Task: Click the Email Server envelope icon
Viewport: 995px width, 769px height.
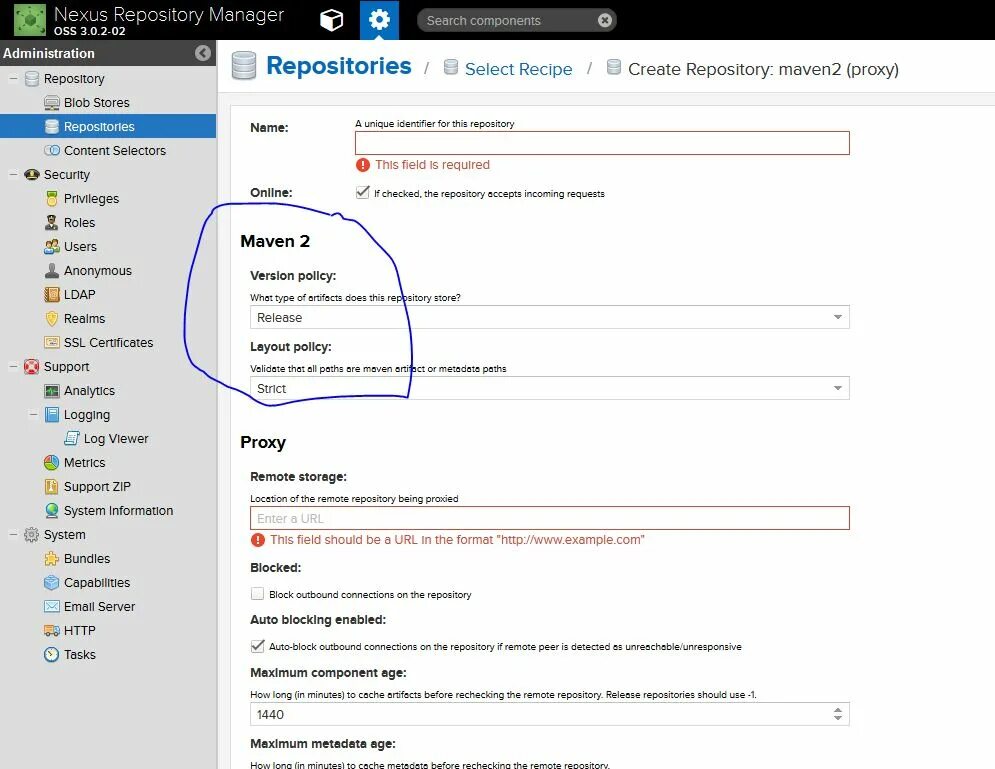Action: coord(51,607)
